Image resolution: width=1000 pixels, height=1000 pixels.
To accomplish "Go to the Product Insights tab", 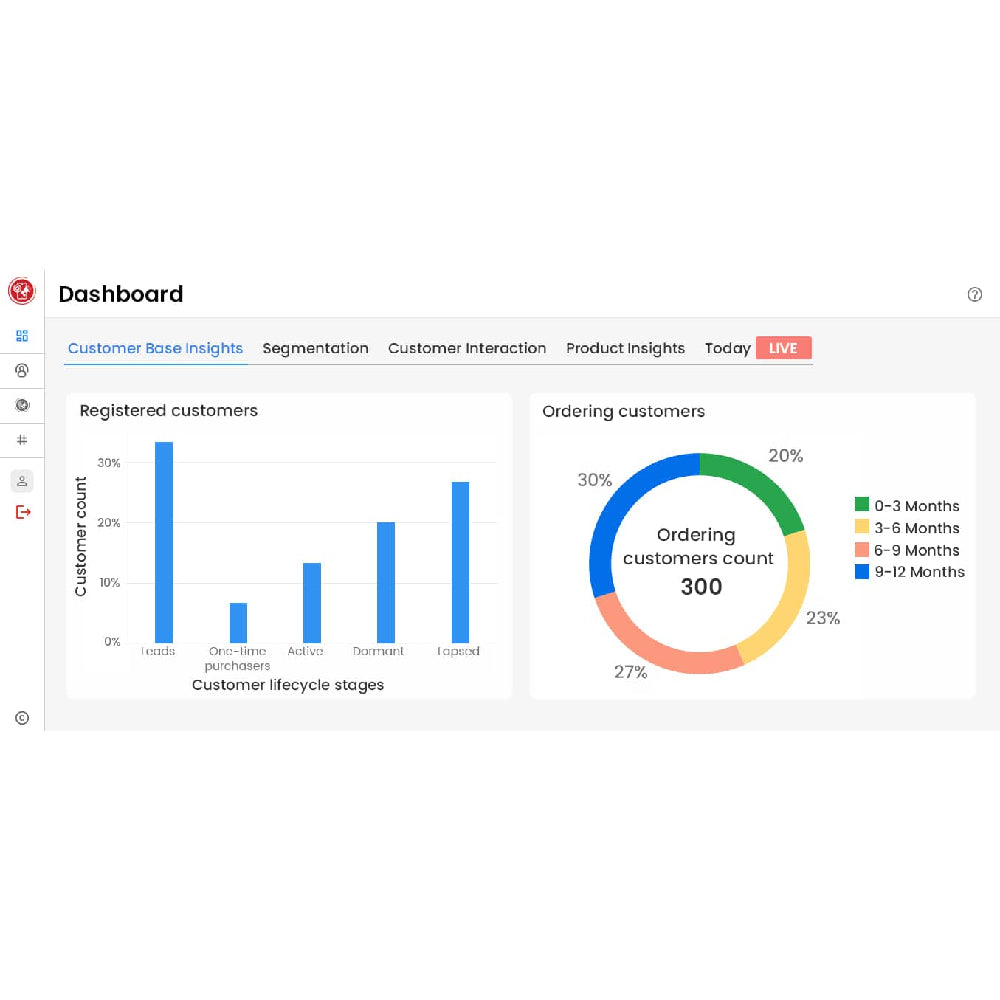I will tap(626, 348).
